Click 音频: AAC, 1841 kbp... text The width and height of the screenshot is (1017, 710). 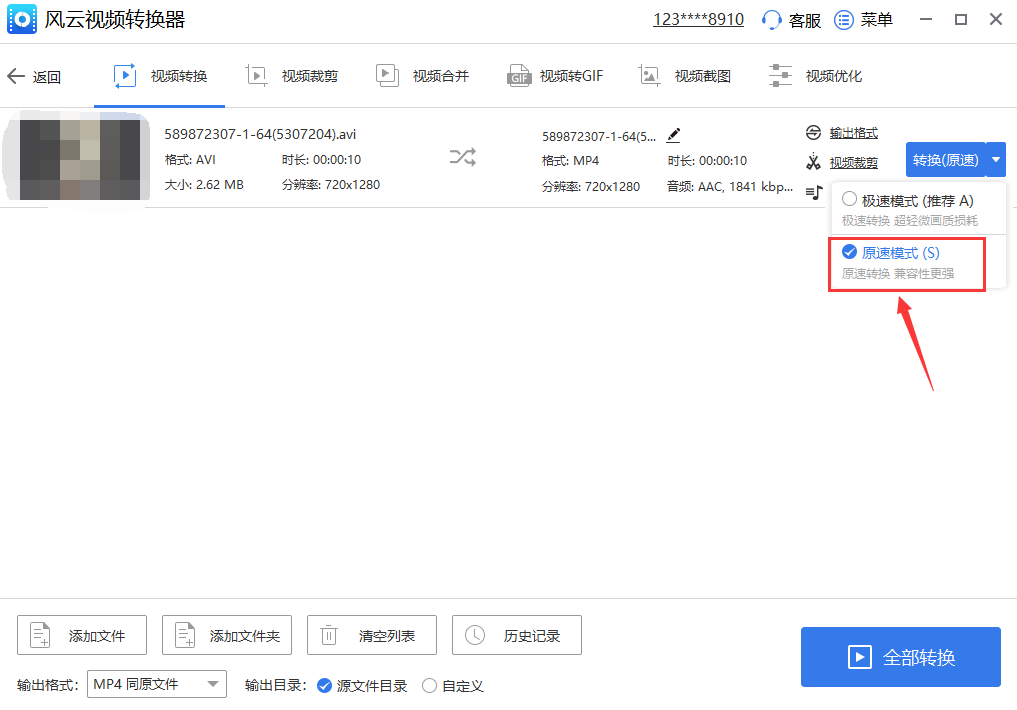[730, 187]
